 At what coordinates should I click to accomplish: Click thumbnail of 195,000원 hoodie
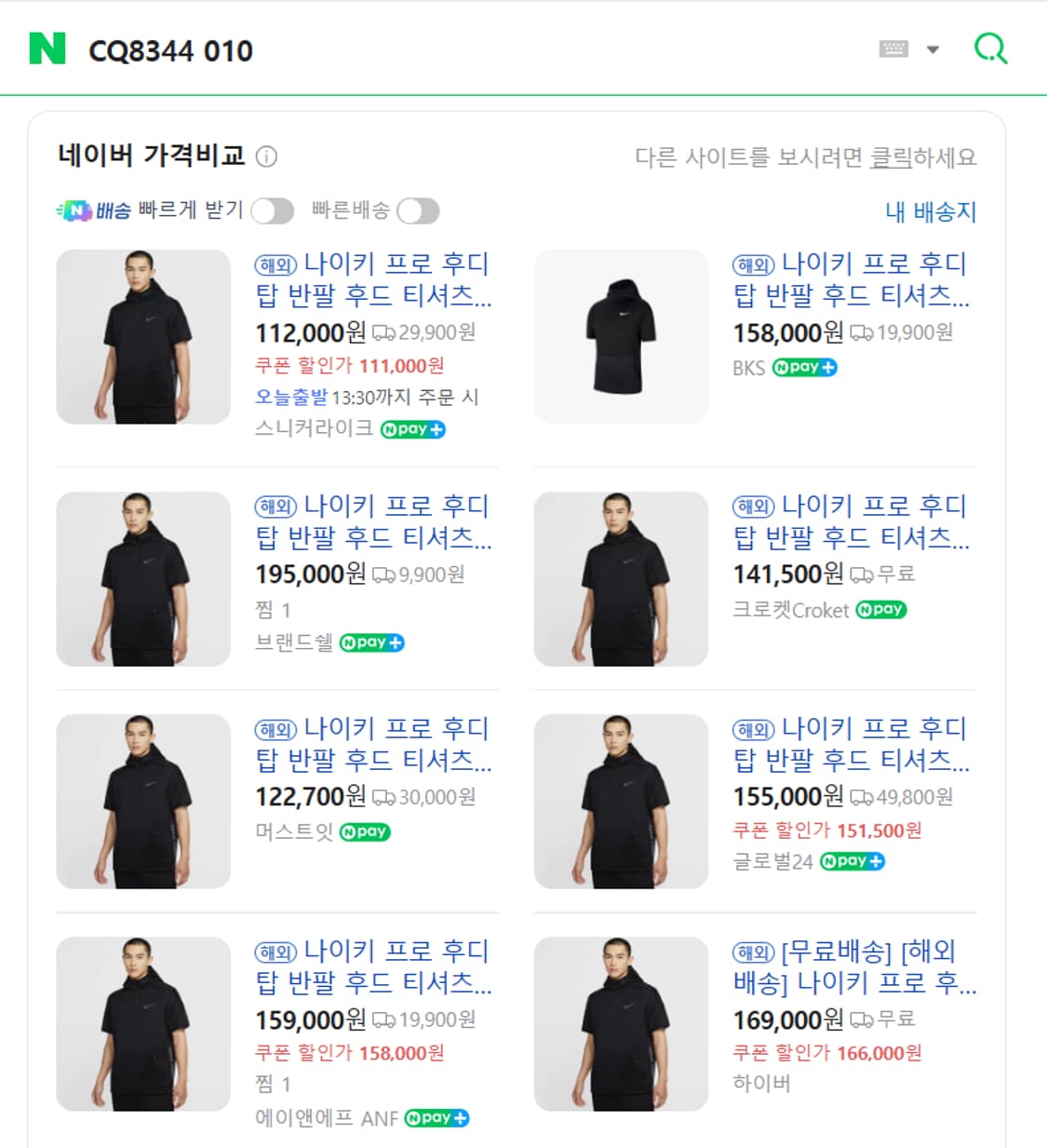[143, 579]
